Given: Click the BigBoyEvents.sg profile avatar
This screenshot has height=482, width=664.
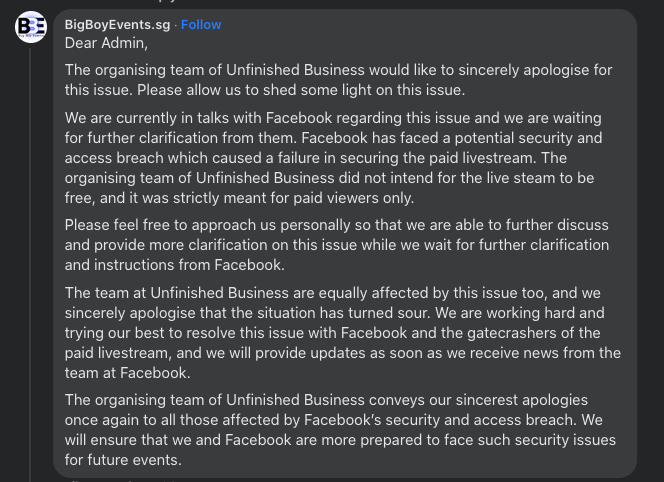Looking at the screenshot, I should pos(31,27).
